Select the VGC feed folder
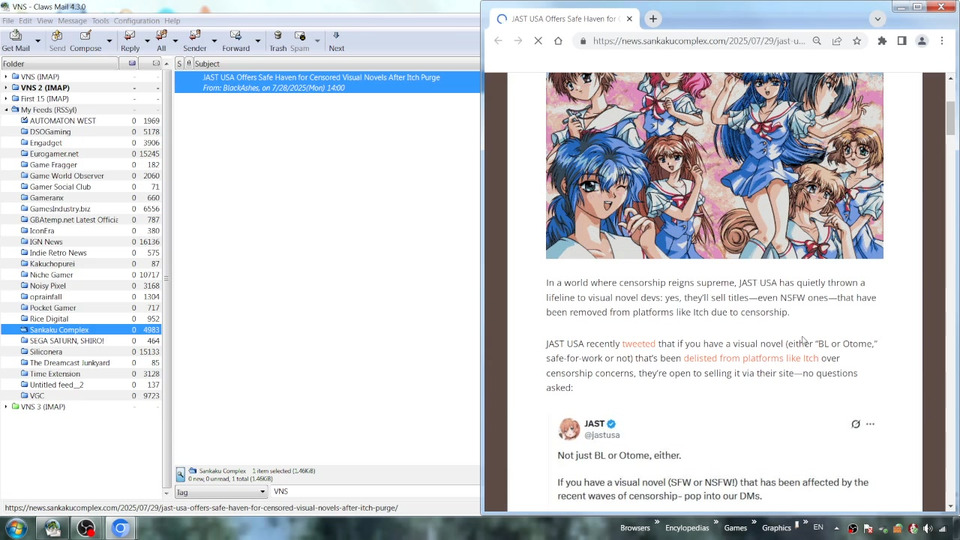960x540 pixels. [37, 396]
